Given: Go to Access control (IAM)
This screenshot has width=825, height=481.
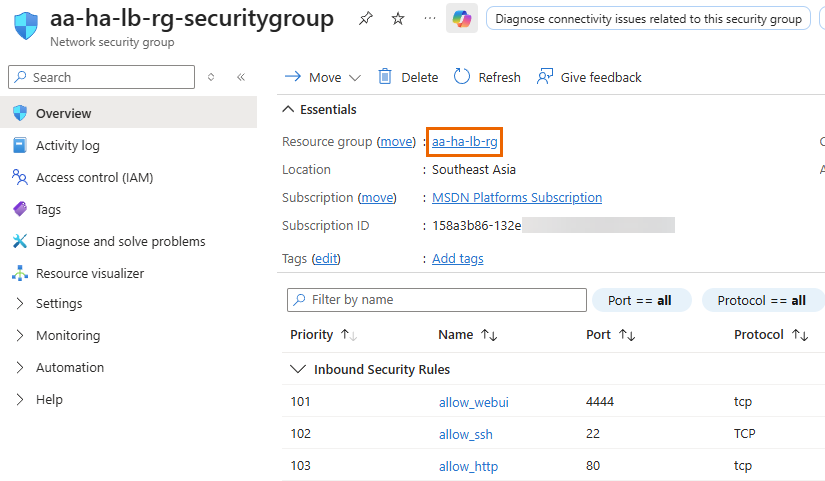Looking at the screenshot, I should 94,177.
